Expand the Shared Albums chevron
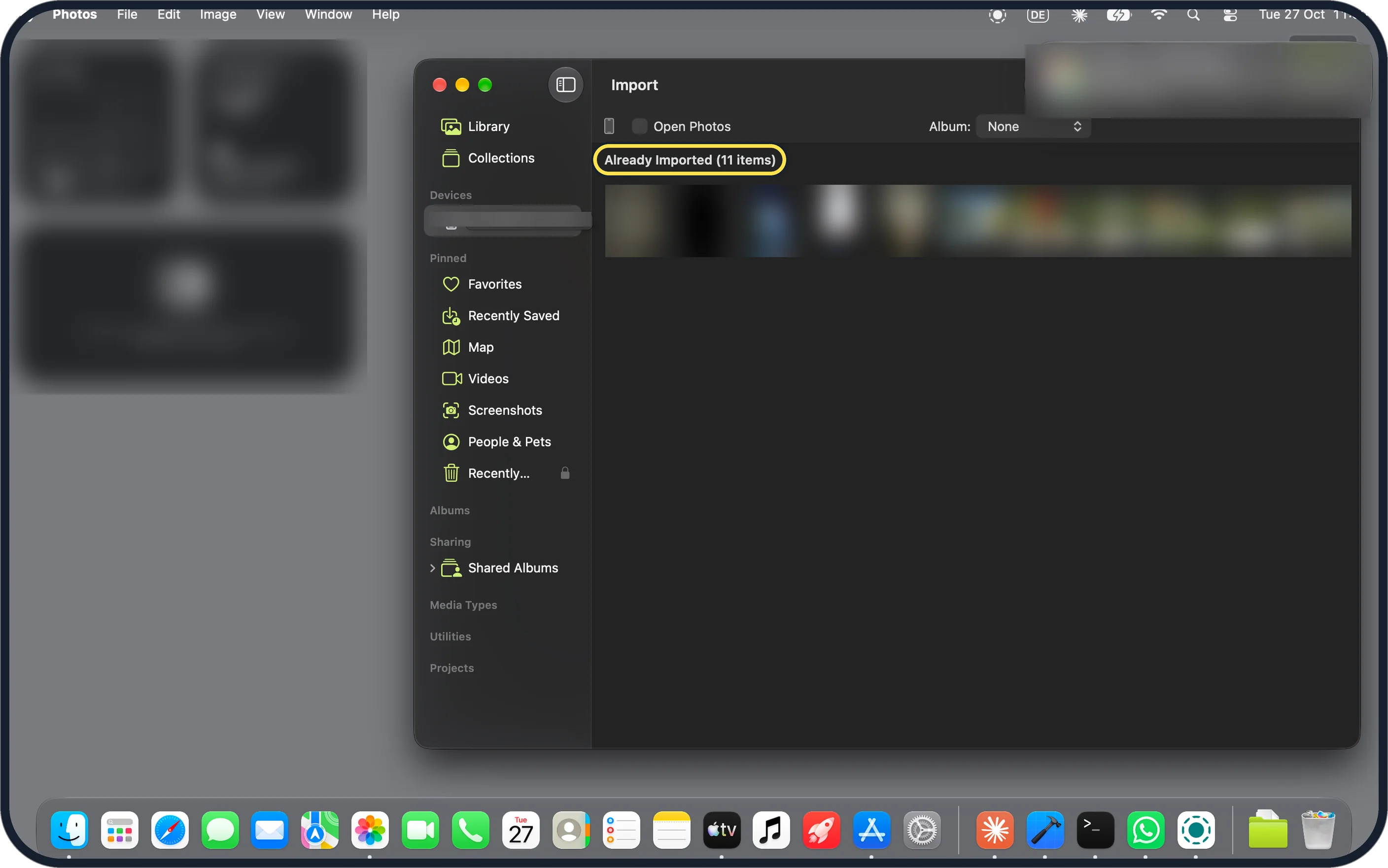This screenshot has width=1388, height=868. 432,568
